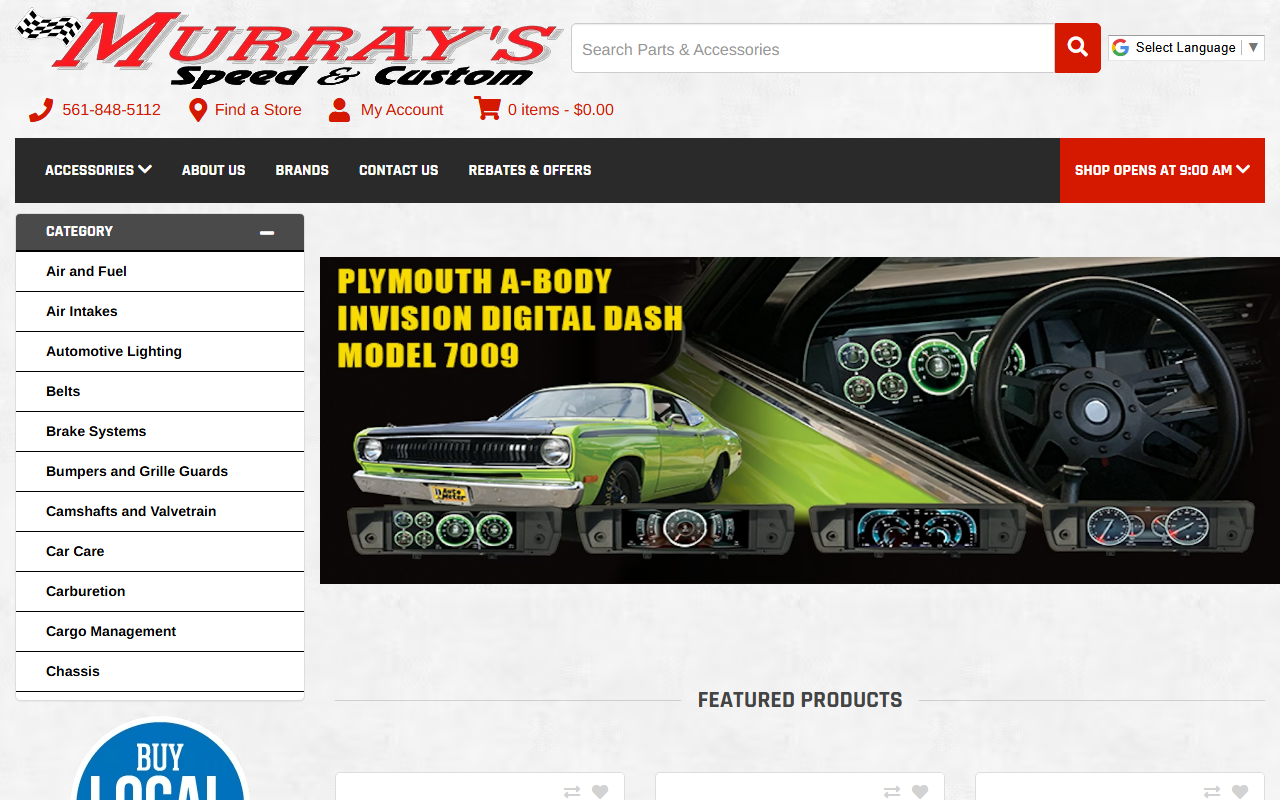
Task: Go to Contact Us
Action: tap(398, 170)
